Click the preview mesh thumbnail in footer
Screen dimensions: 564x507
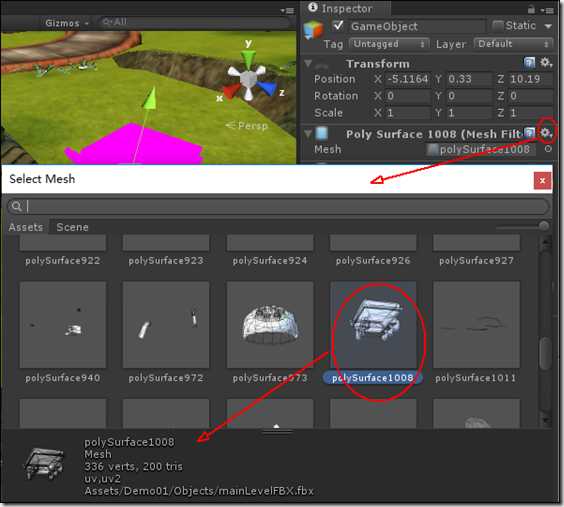coord(45,464)
